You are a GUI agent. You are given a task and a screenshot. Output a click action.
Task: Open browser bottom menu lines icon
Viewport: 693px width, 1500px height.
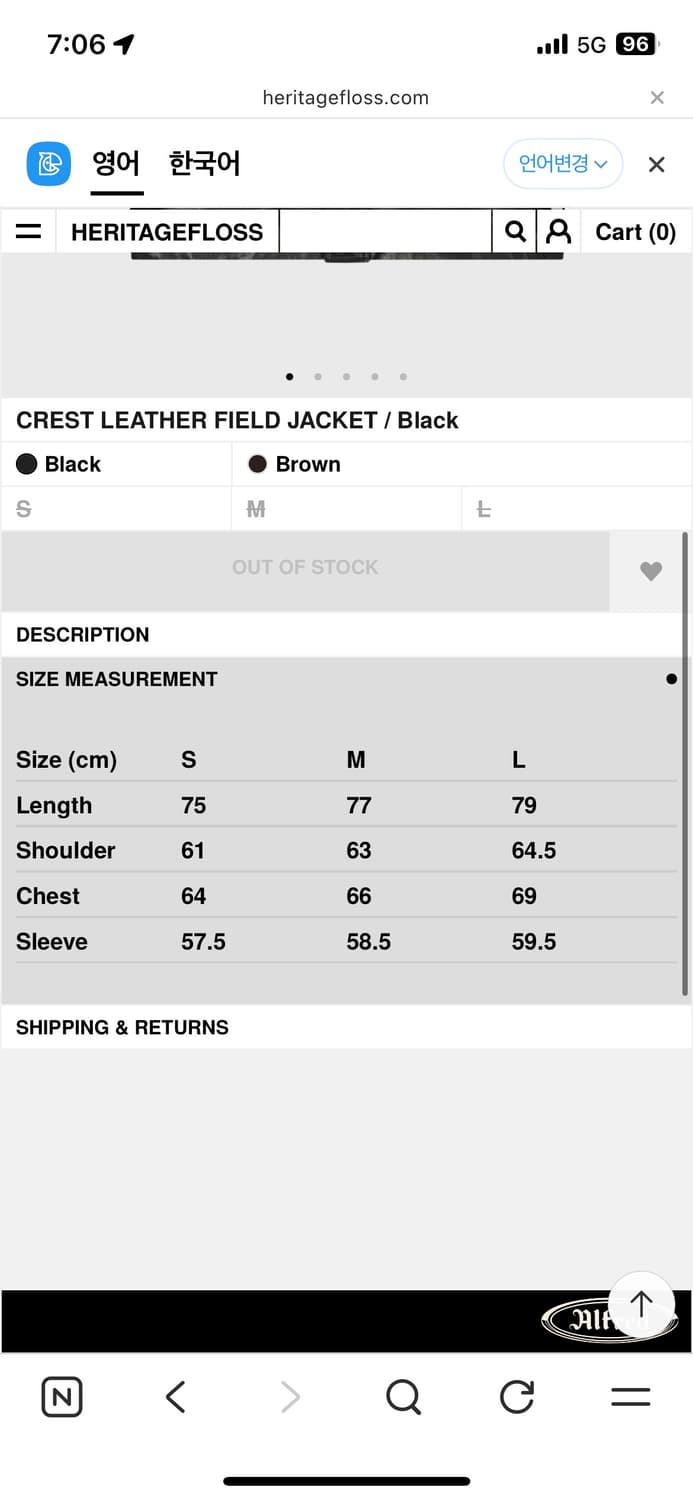tap(630, 1396)
